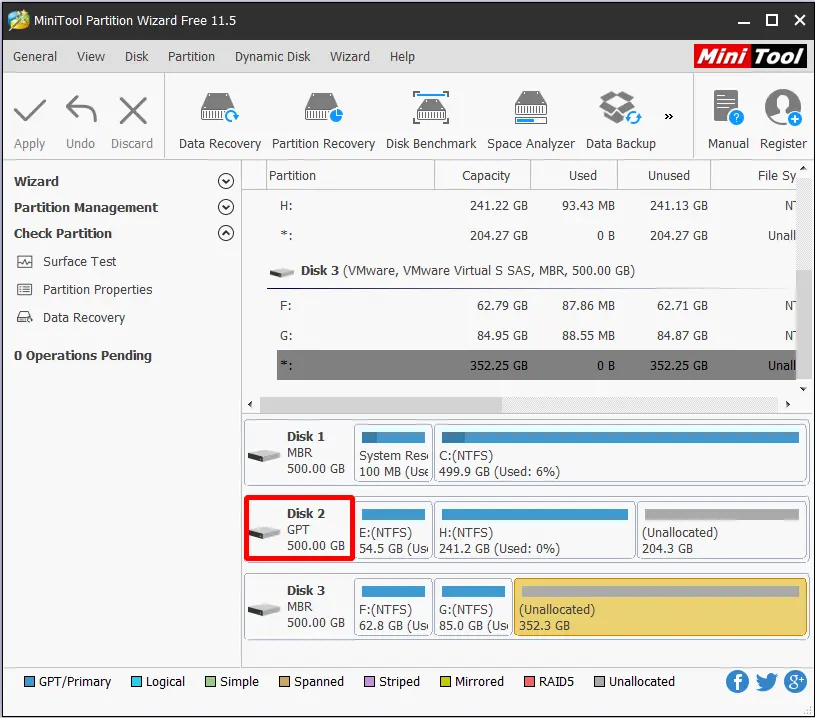815x718 pixels.
Task: Select the 204.27 GB unallocated row
Action: [x=536, y=236]
